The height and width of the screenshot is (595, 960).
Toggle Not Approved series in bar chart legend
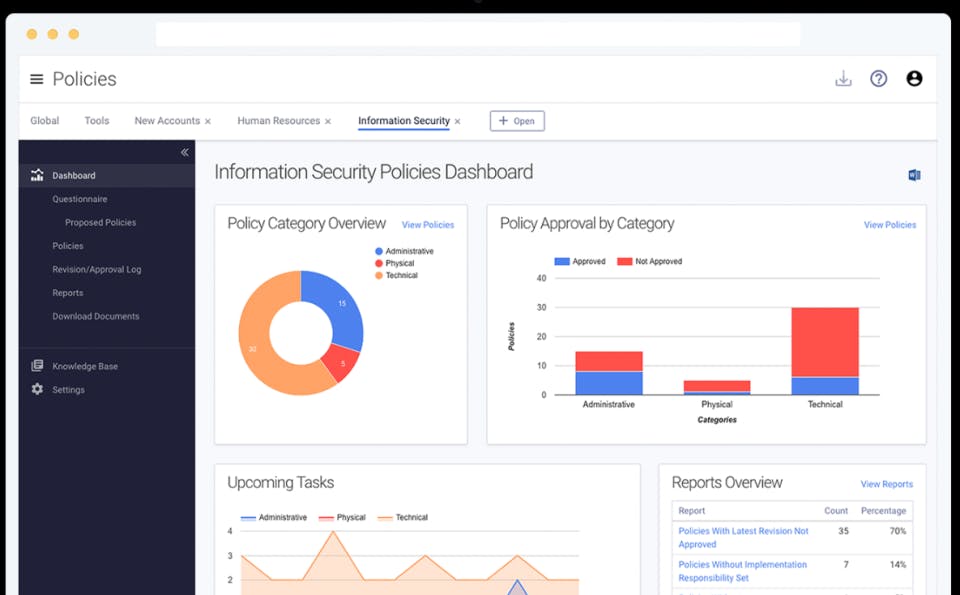click(650, 261)
